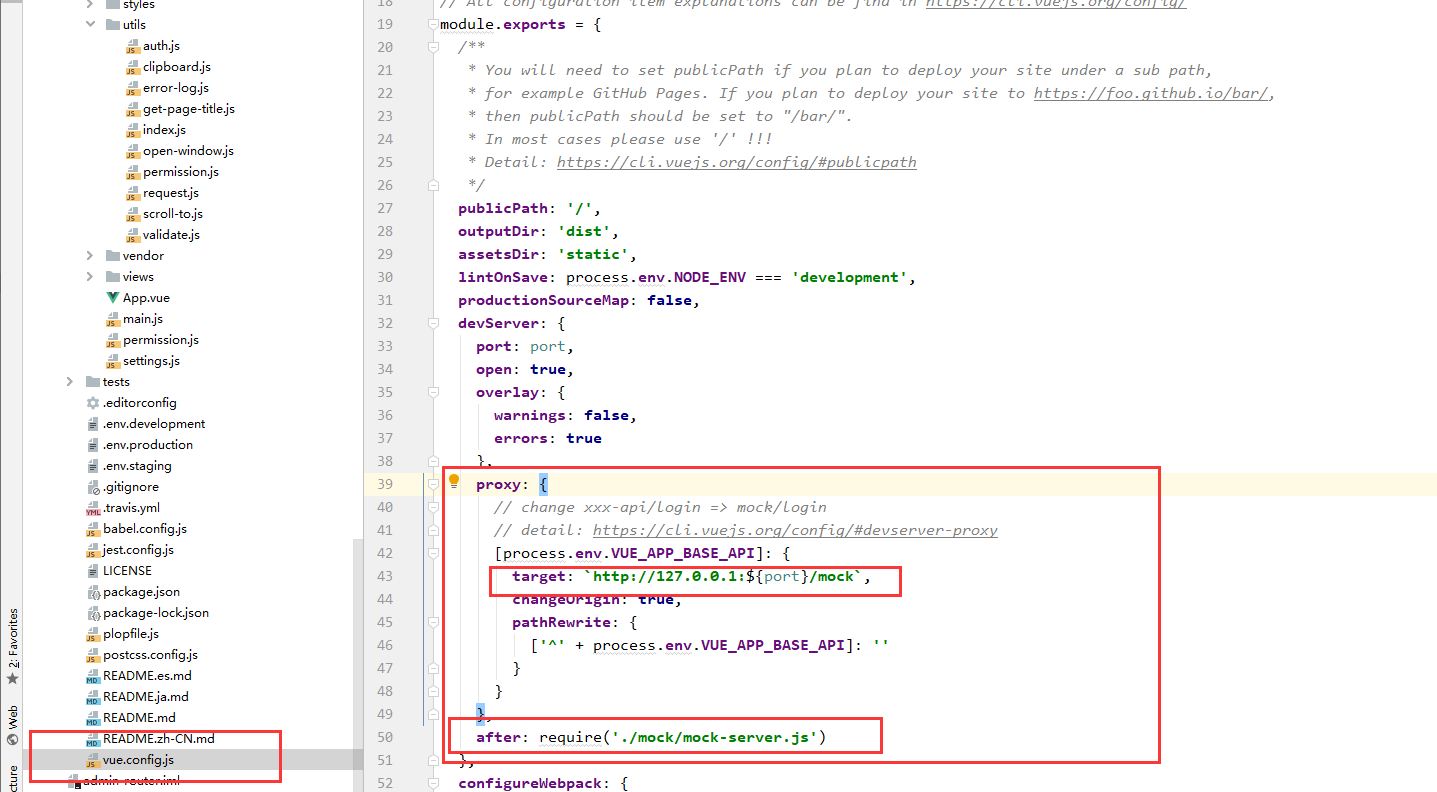Click the .gitignore file icon
The height and width of the screenshot is (792, 1437).
pos(93,487)
